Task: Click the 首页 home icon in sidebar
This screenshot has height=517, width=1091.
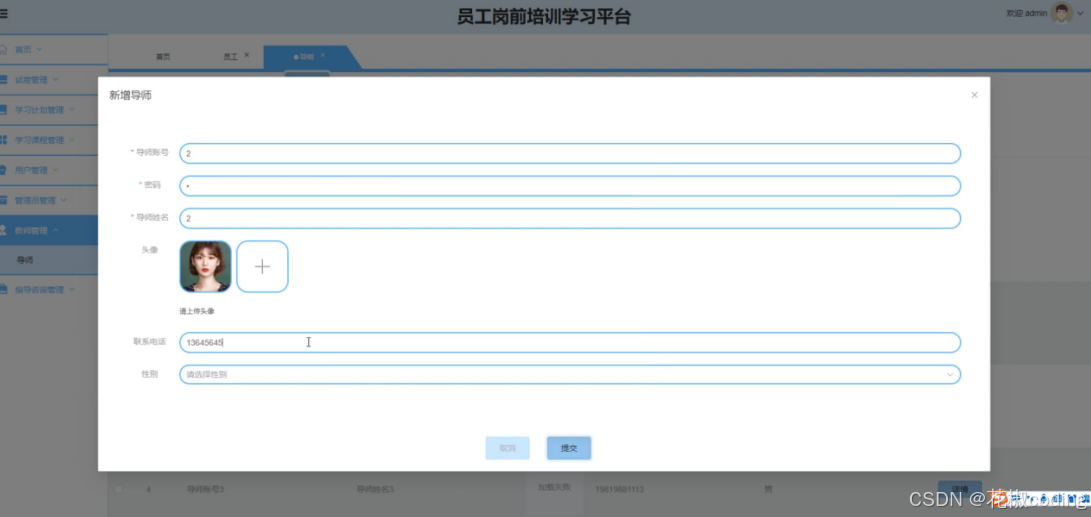Action: click(3, 50)
